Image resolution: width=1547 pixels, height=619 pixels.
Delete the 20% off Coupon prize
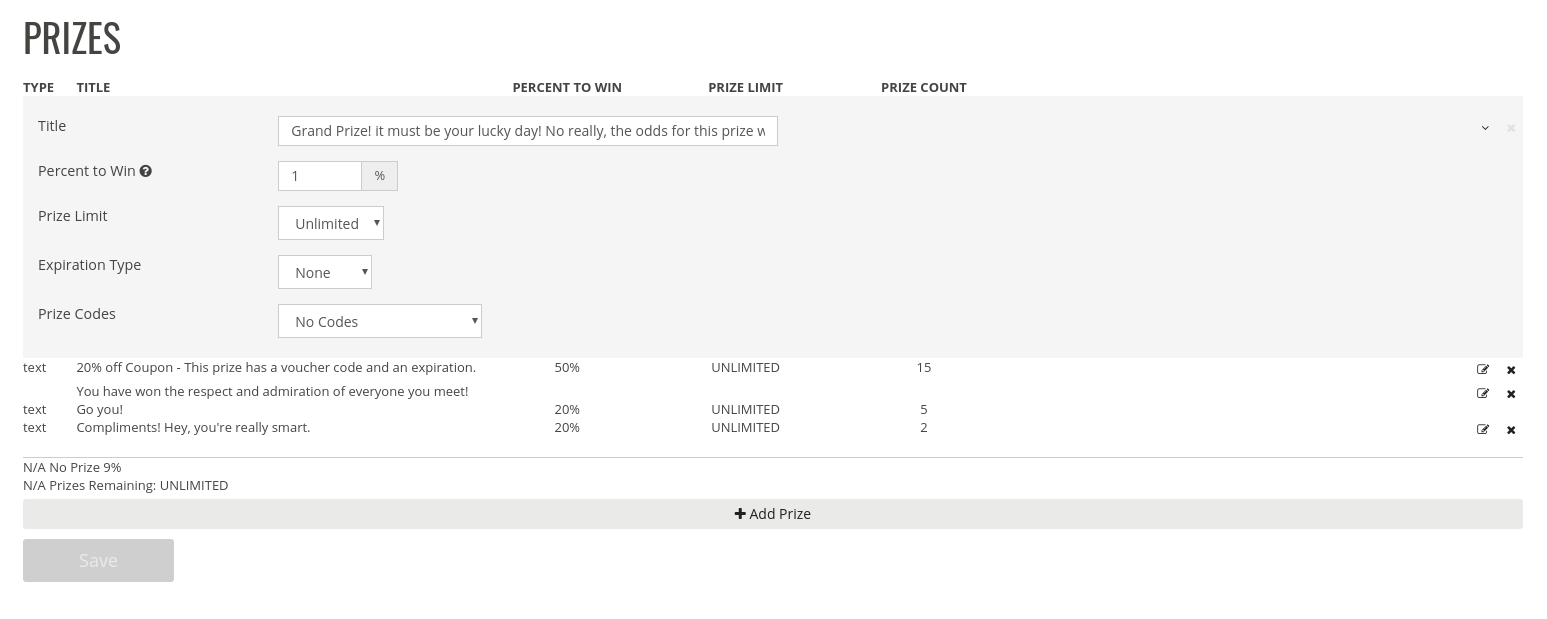[1511, 370]
